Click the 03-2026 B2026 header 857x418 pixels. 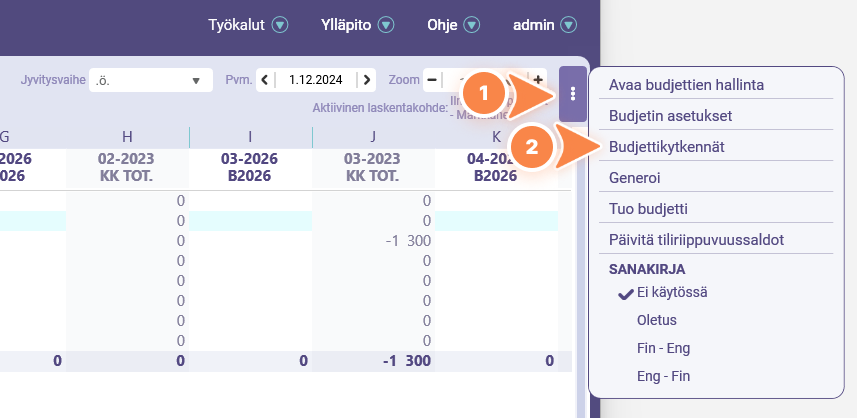(x=250, y=167)
